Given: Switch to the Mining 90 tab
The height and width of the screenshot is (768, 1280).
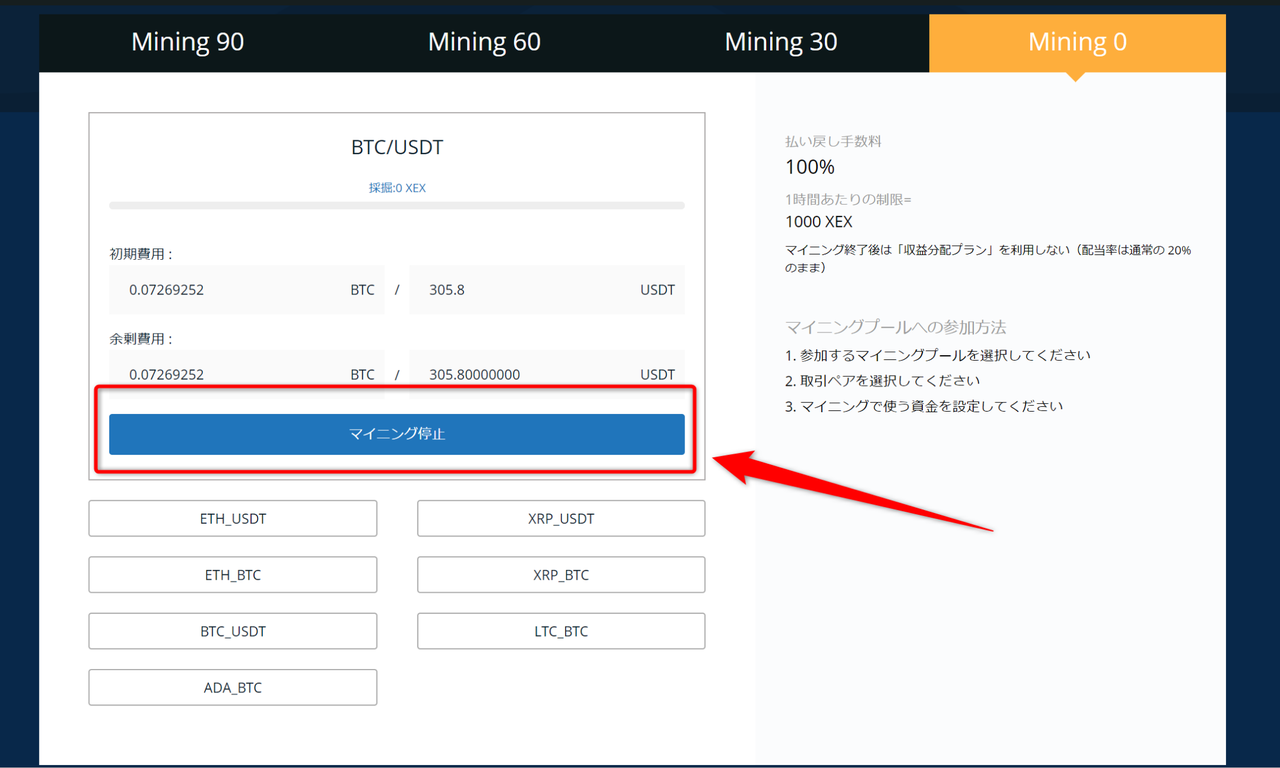Looking at the screenshot, I should click(187, 42).
